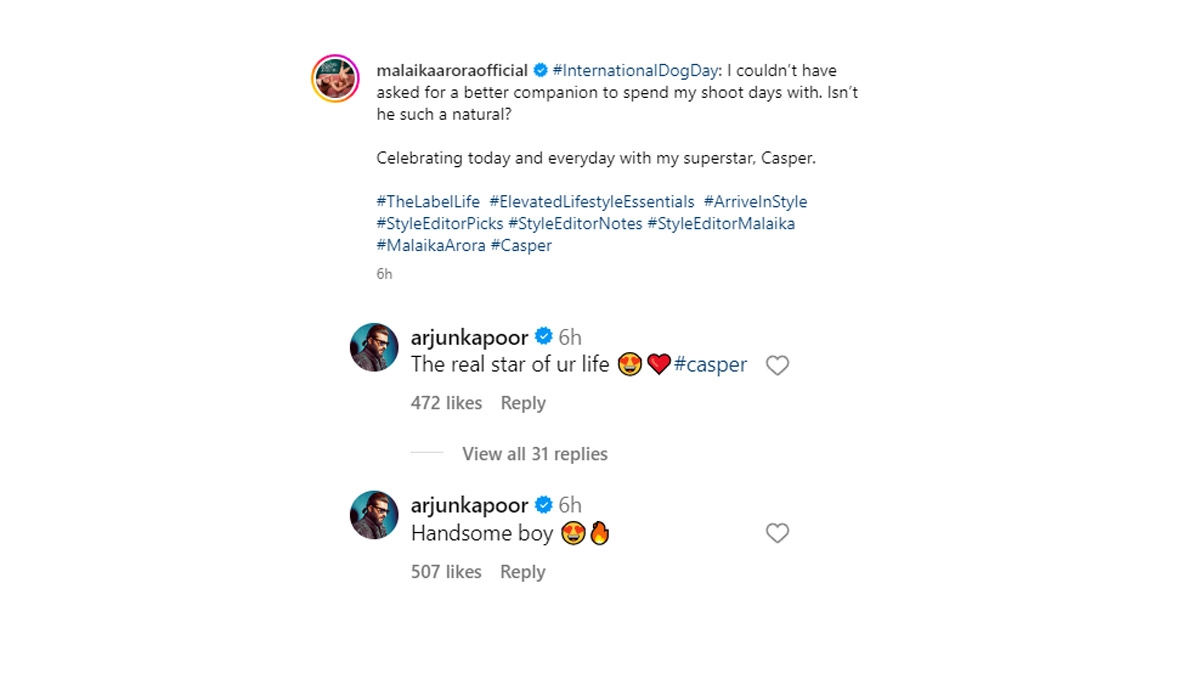1200x675 pixels.
Task: Expand View all 31 replies
Action: tap(534, 454)
